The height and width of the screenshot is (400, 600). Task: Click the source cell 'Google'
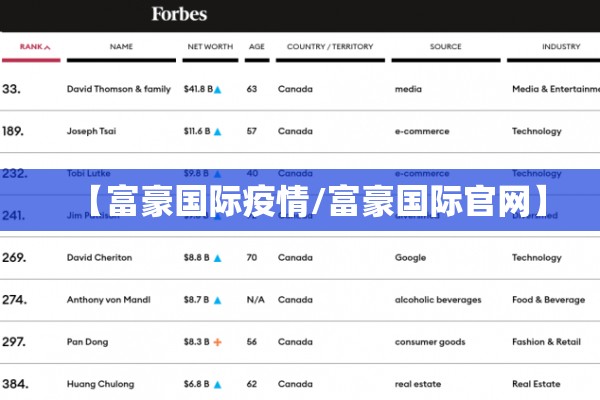pyautogui.click(x=410, y=258)
